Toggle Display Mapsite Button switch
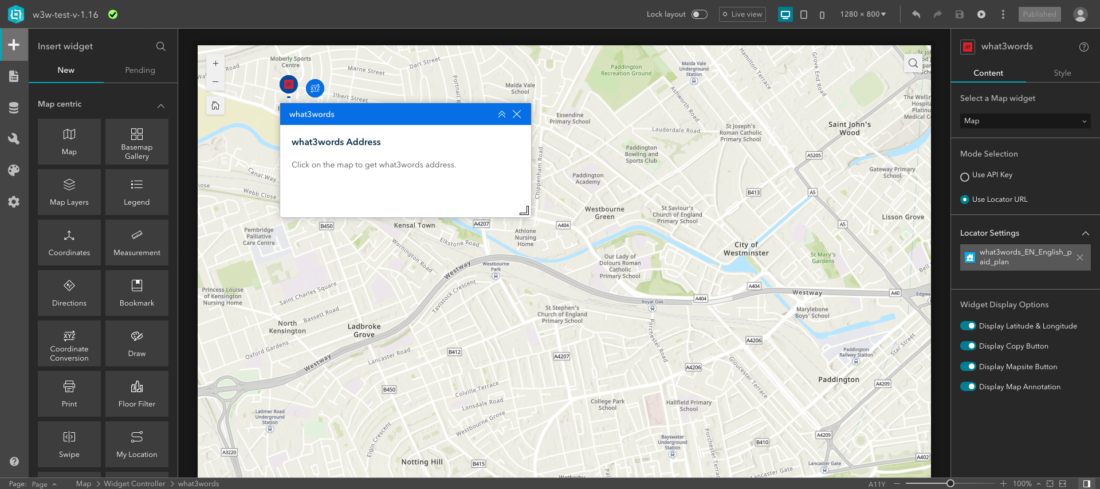 tap(968, 366)
